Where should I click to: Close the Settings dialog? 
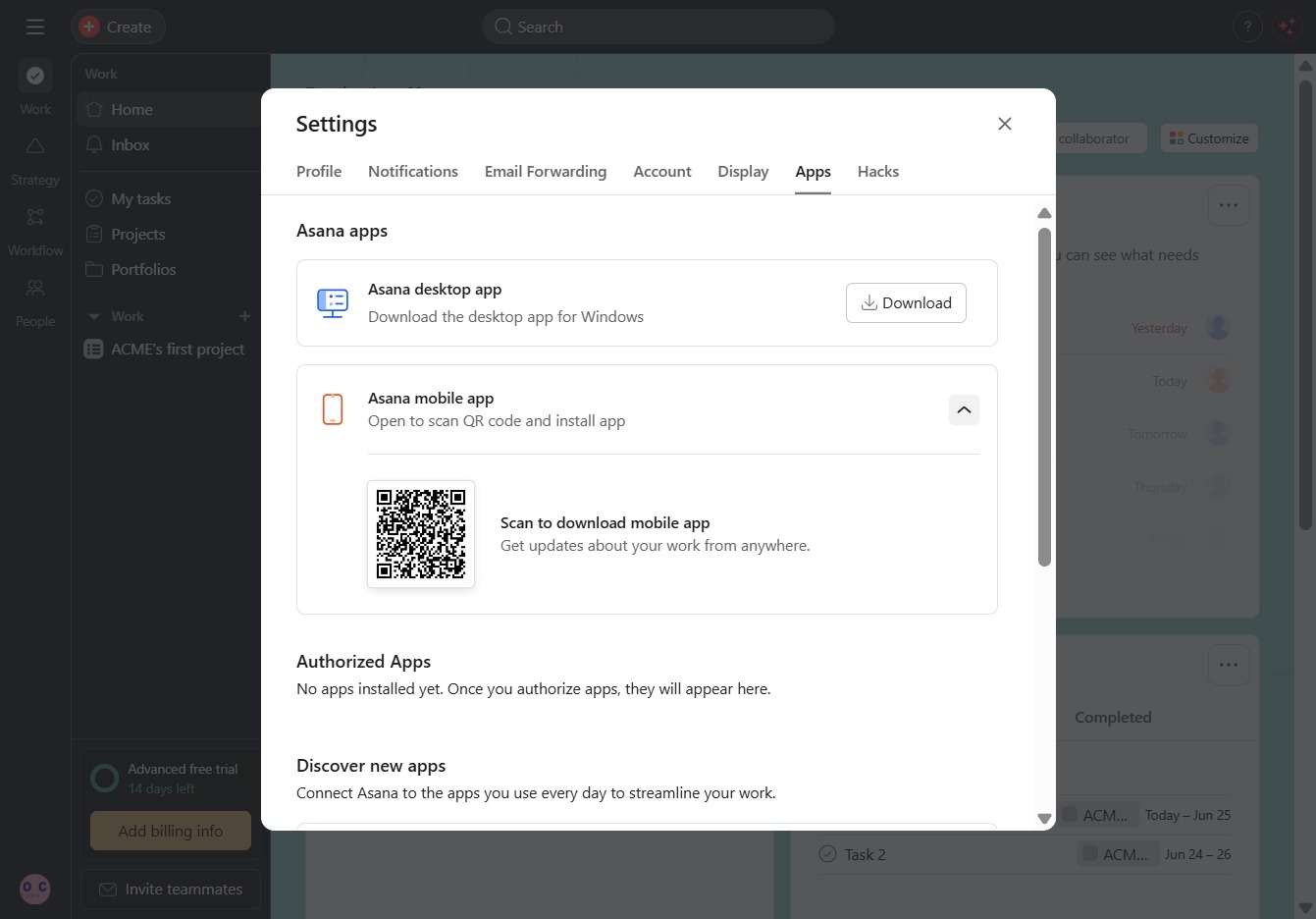pyautogui.click(x=1005, y=124)
